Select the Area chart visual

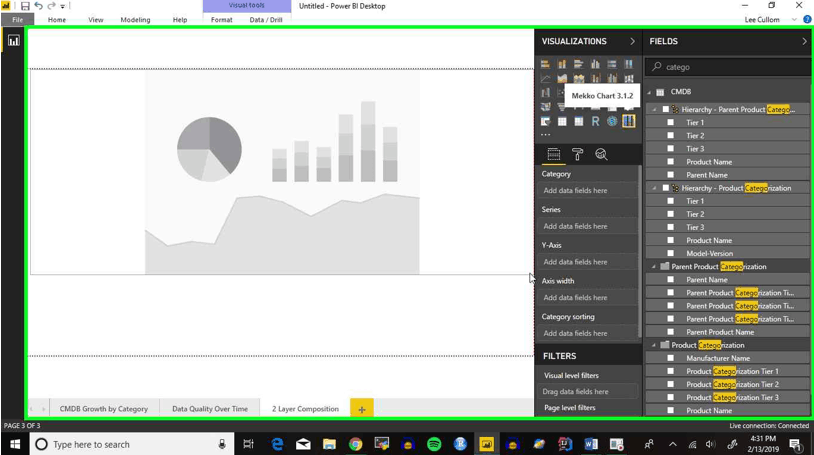pyautogui.click(x=562, y=78)
